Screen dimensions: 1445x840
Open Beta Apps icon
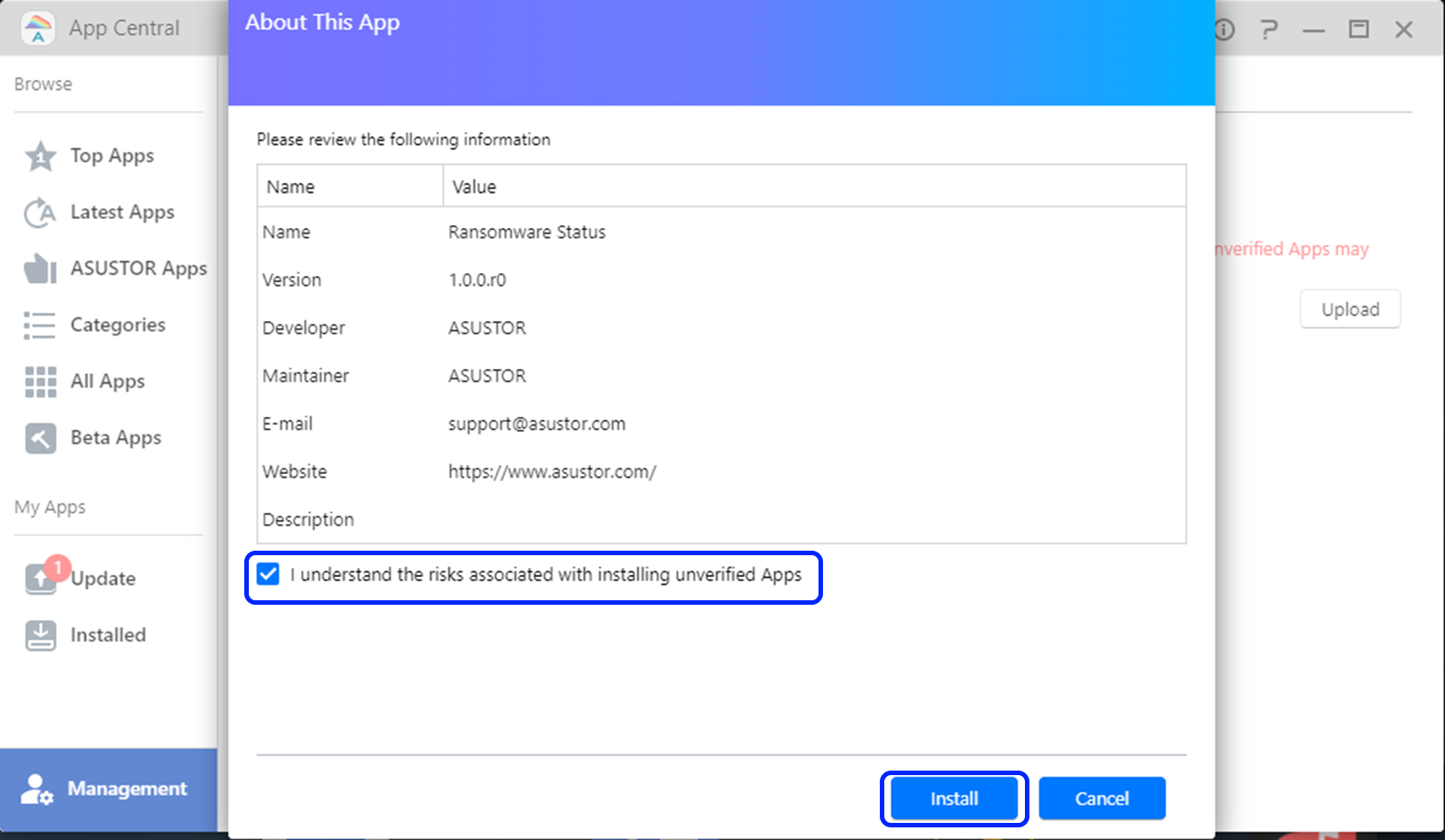tap(41, 438)
